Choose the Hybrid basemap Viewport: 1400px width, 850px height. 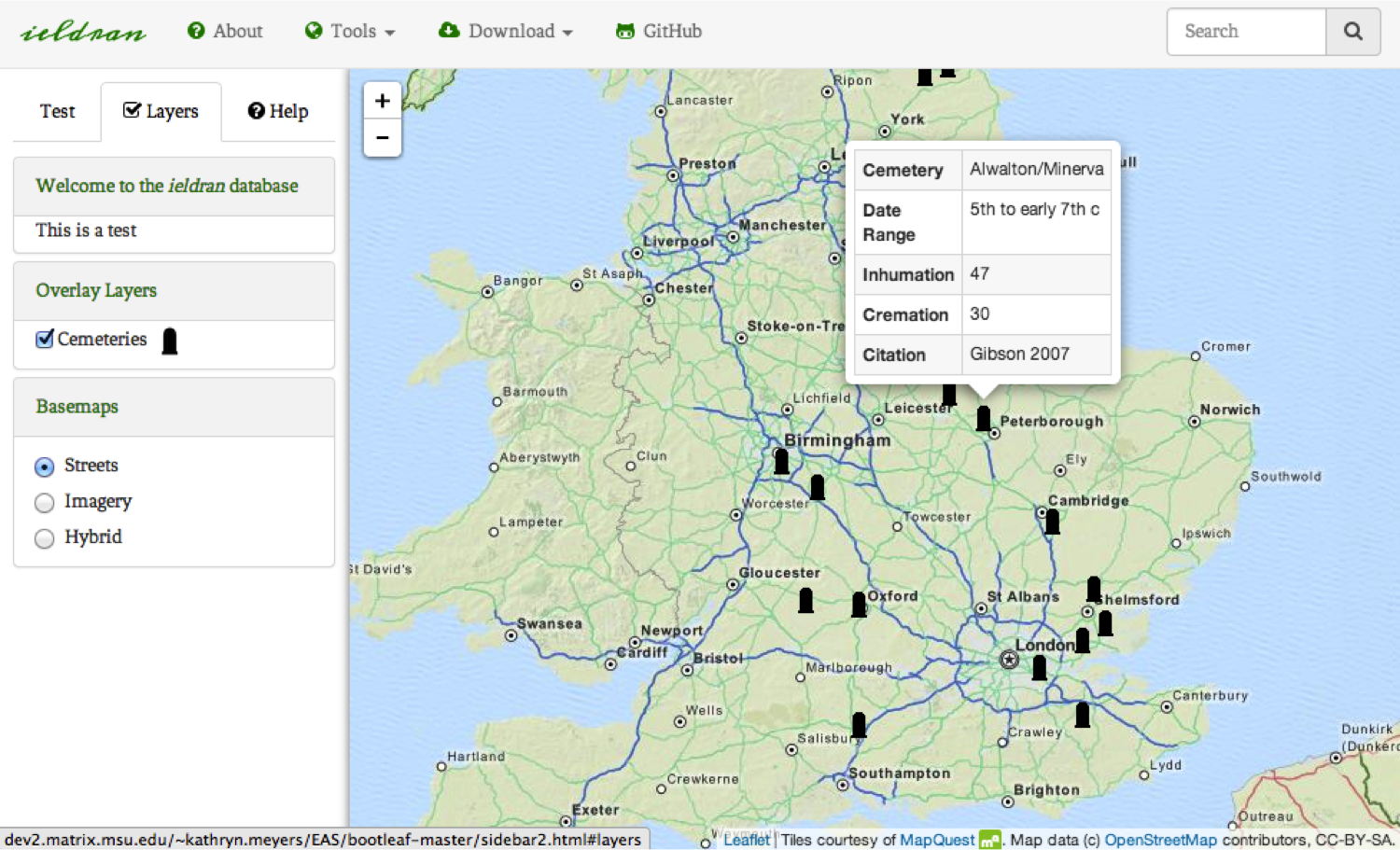[44, 538]
